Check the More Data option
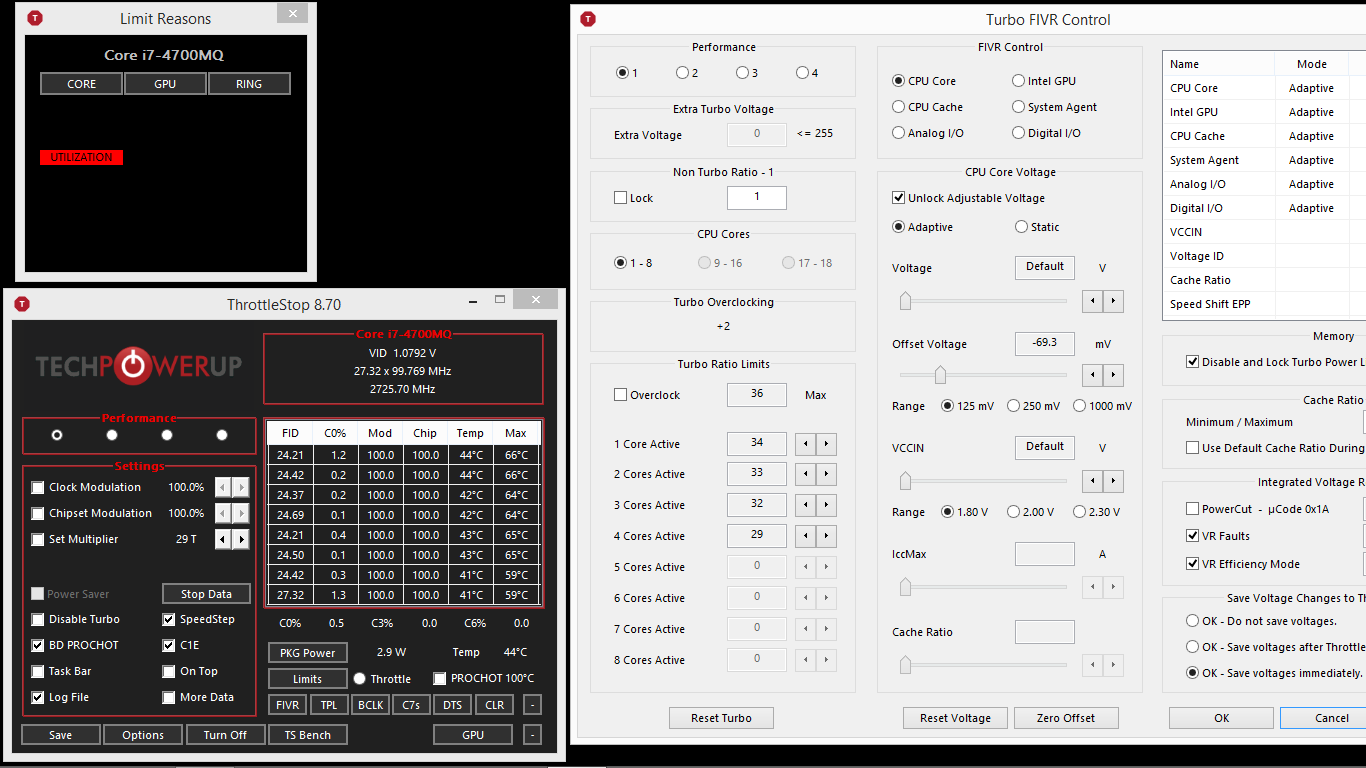Image resolution: width=1366 pixels, height=768 pixels. click(x=169, y=698)
